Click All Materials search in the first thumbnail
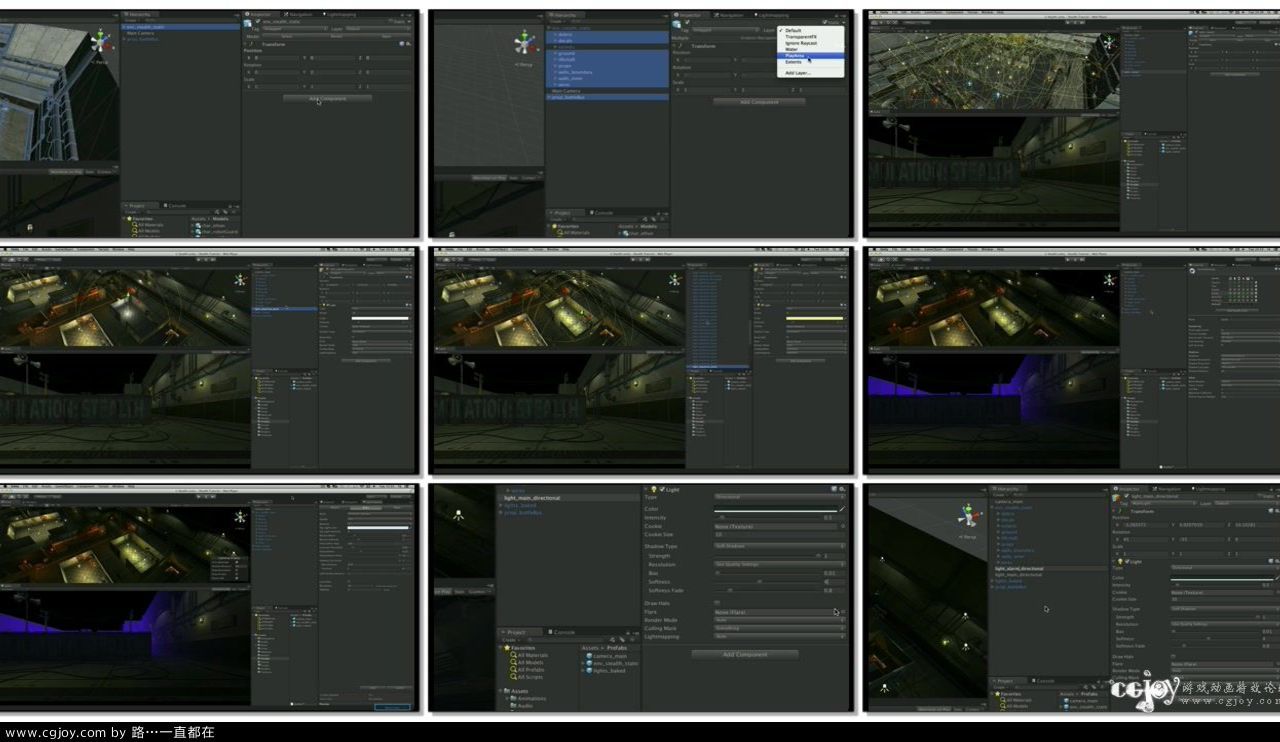Image resolution: width=1280 pixels, height=742 pixels. (x=148, y=225)
